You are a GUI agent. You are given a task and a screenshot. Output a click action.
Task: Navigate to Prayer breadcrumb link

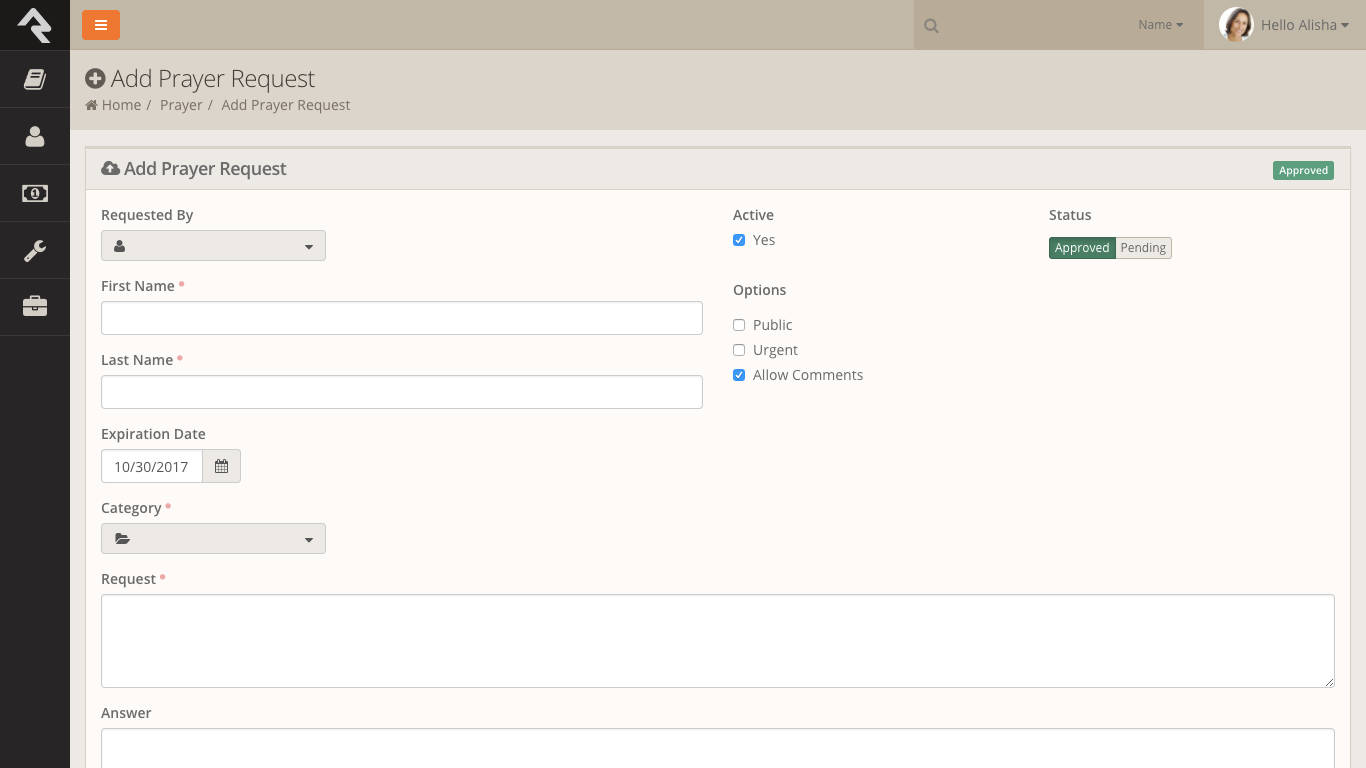(x=181, y=105)
